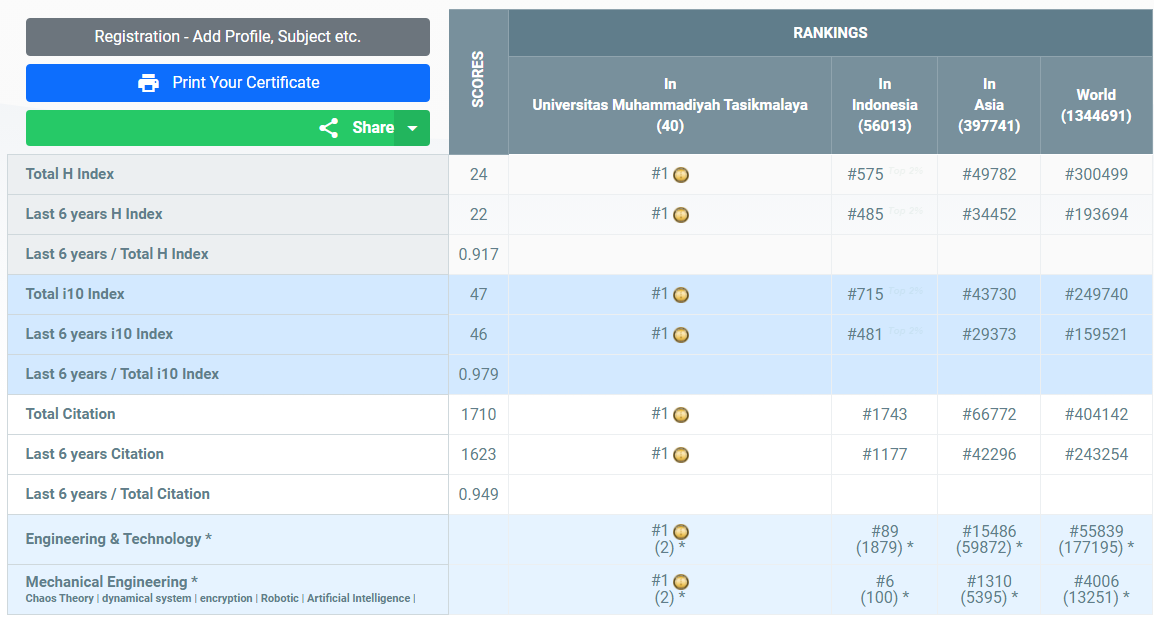Click the gold medal in Engineering & Technology row
The height and width of the screenshot is (619, 1154).
pos(681,532)
